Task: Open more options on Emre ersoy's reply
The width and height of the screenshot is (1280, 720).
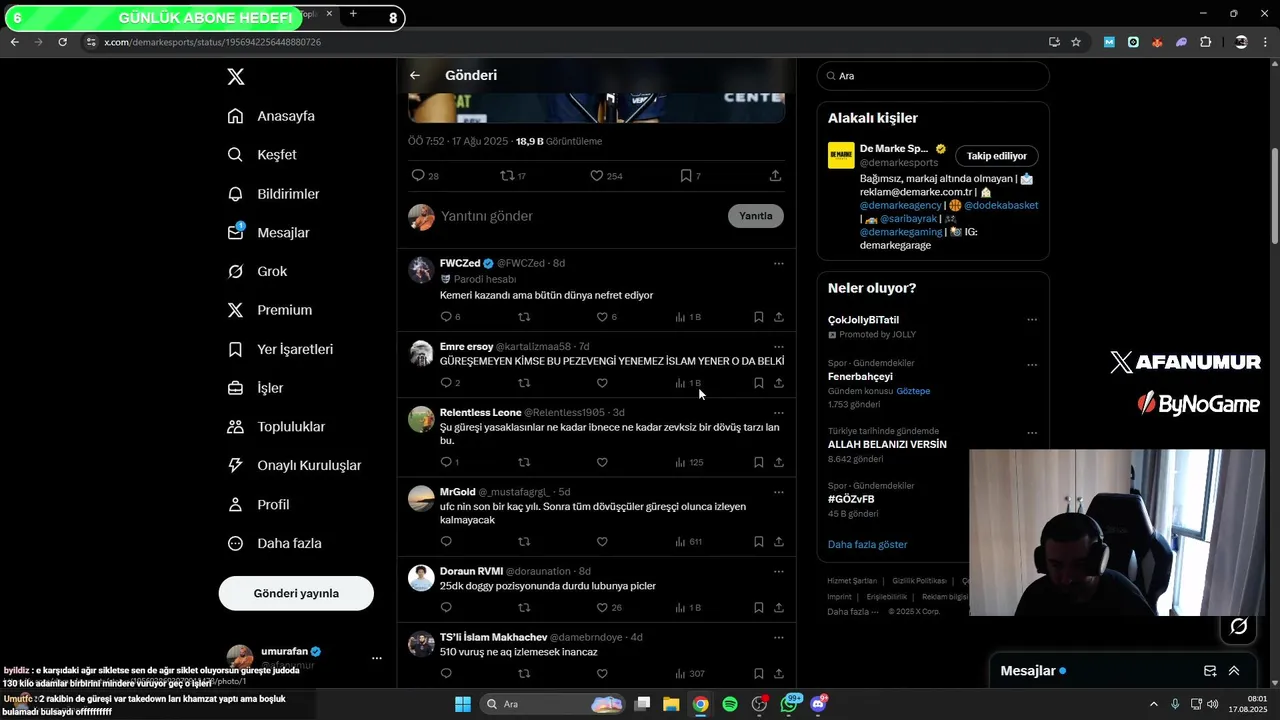Action: [x=778, y=346]
